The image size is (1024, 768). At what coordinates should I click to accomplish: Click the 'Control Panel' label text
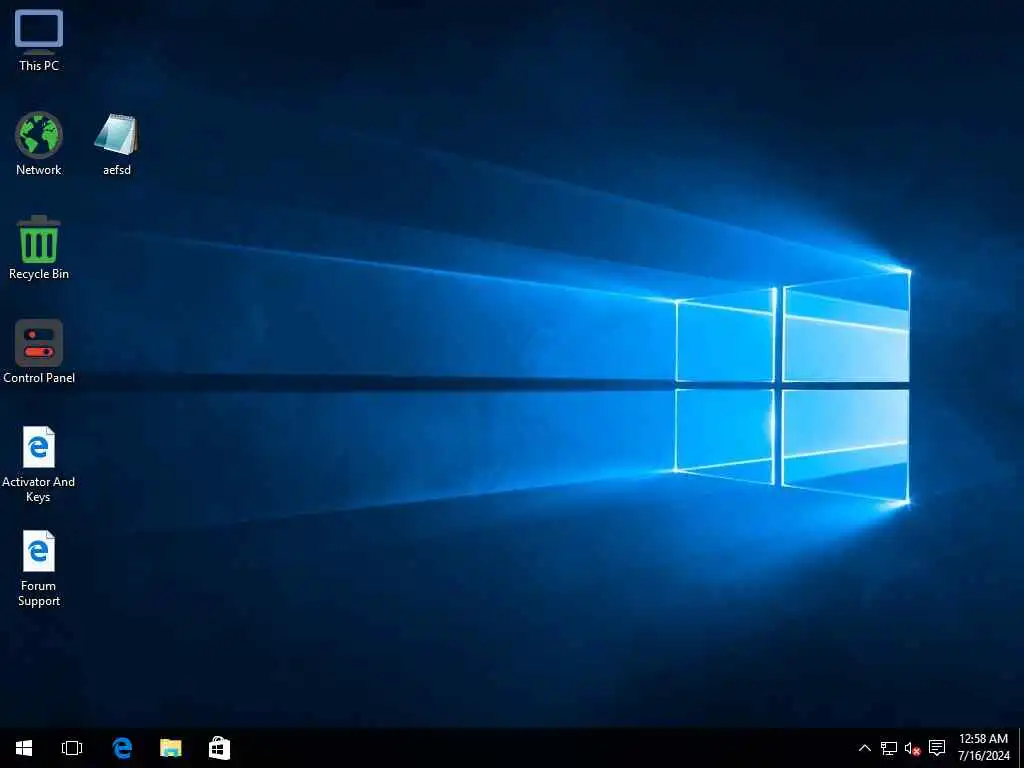tap(39, 378)
